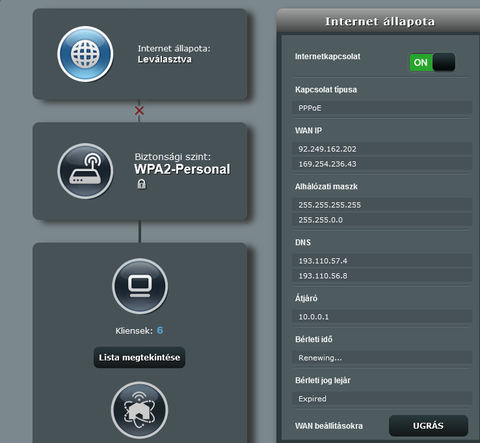Click the Kliensek label
This screenshot has width=480, height=443.
coord(134,331)
